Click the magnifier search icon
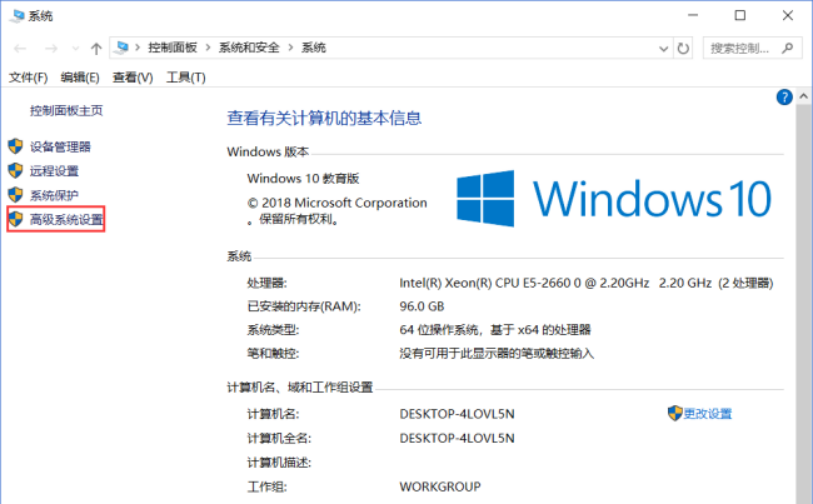Screen dimensions: 813x504 coord(788,48)
